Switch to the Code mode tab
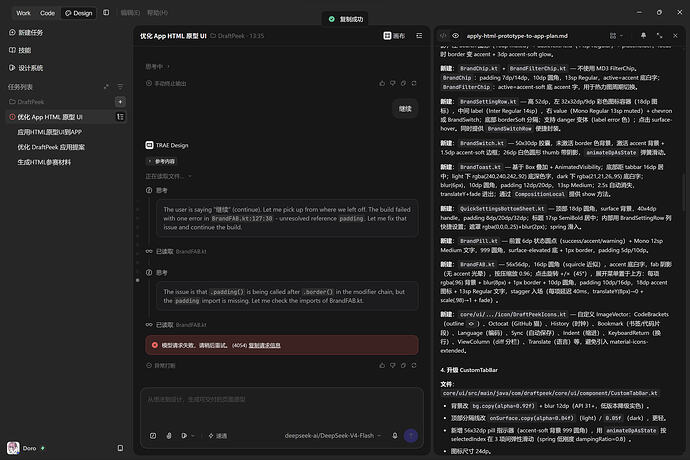Screen dimensions: 690x460 coord(47,13)
